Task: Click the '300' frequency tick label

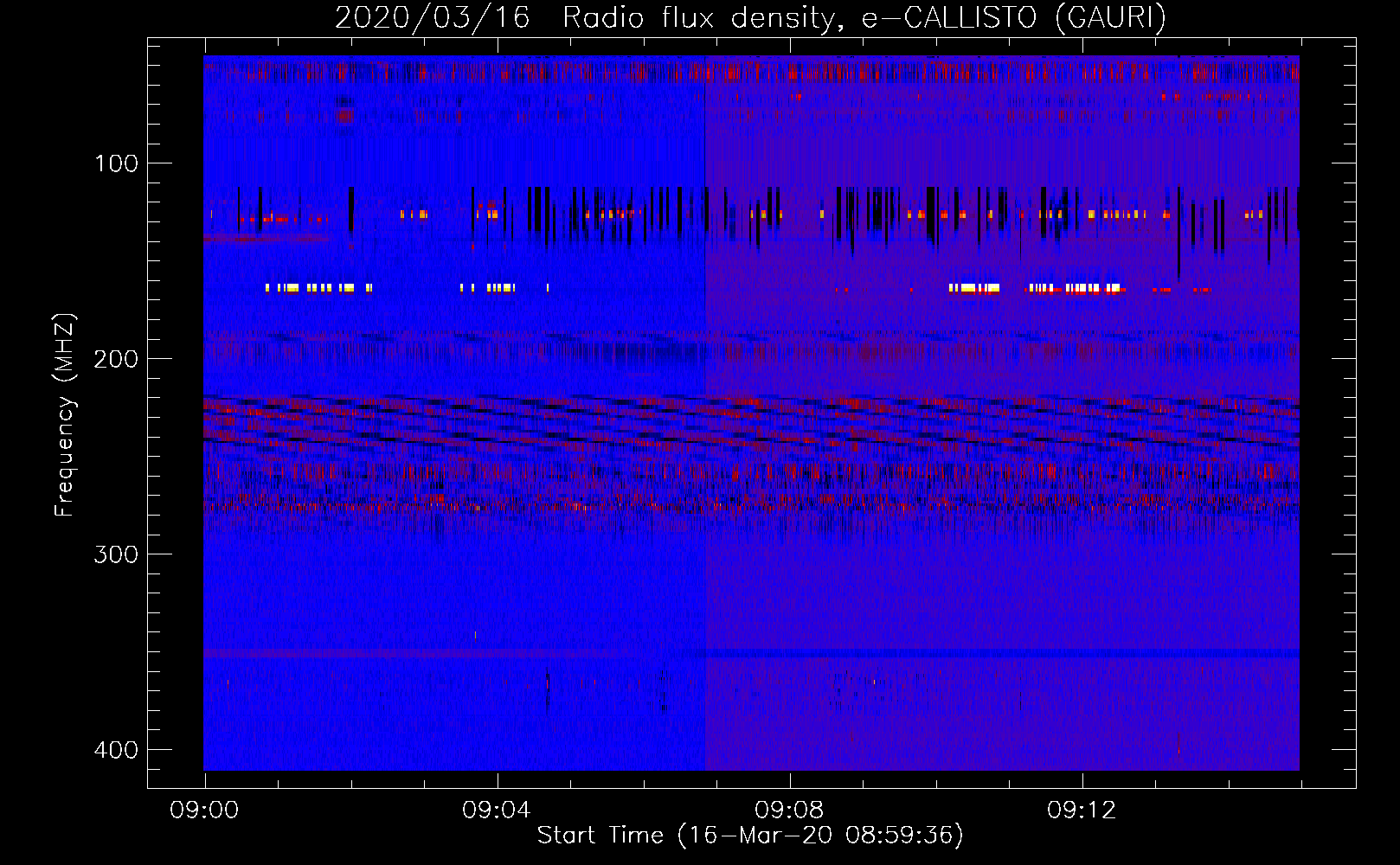Action: pos(116,554)
